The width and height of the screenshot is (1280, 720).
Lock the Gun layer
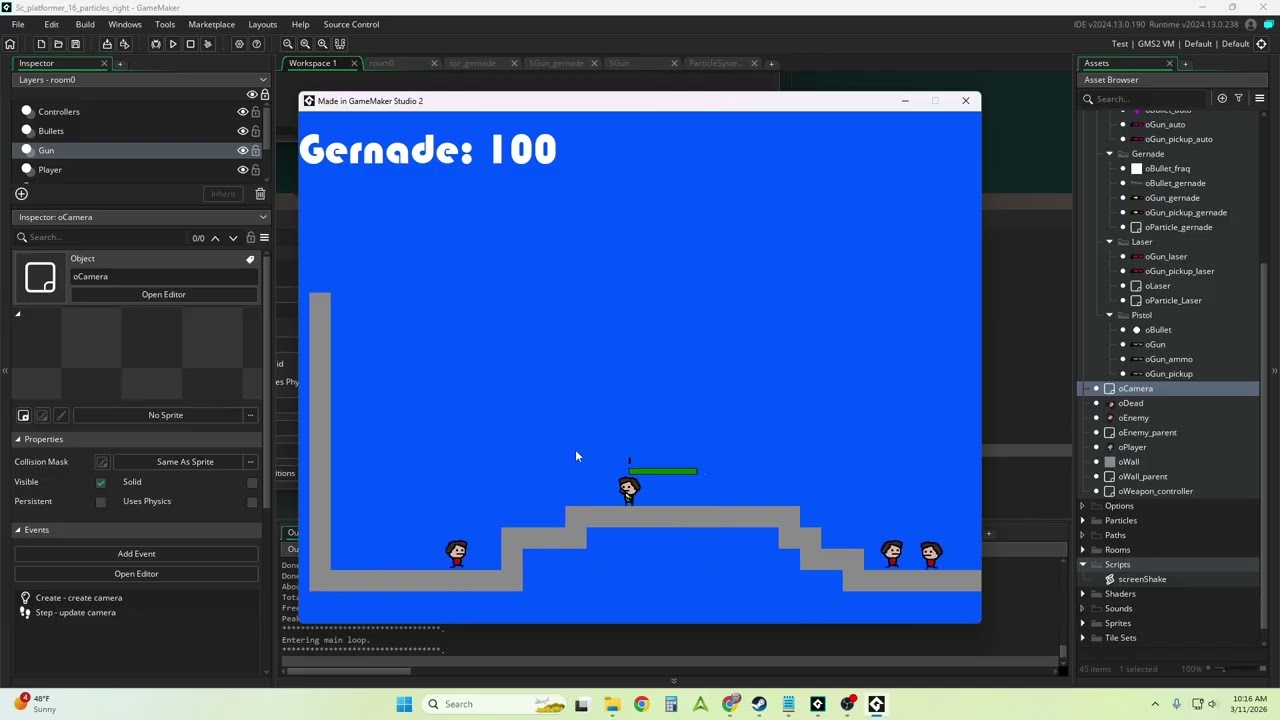(x=256, y=150)
